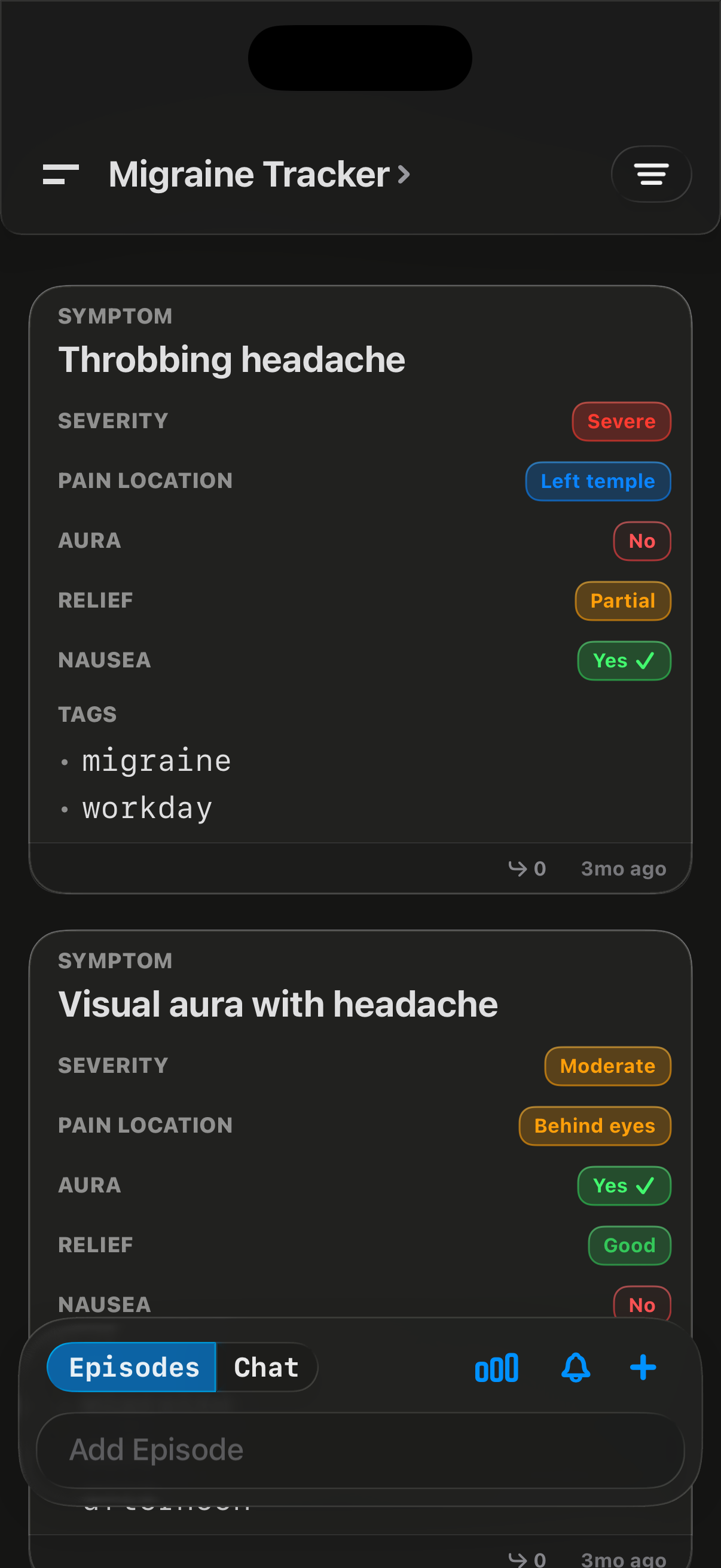Create a new entry with the plus icon
Viewport: 721px width, 1568px height.
pos(643,1367)
